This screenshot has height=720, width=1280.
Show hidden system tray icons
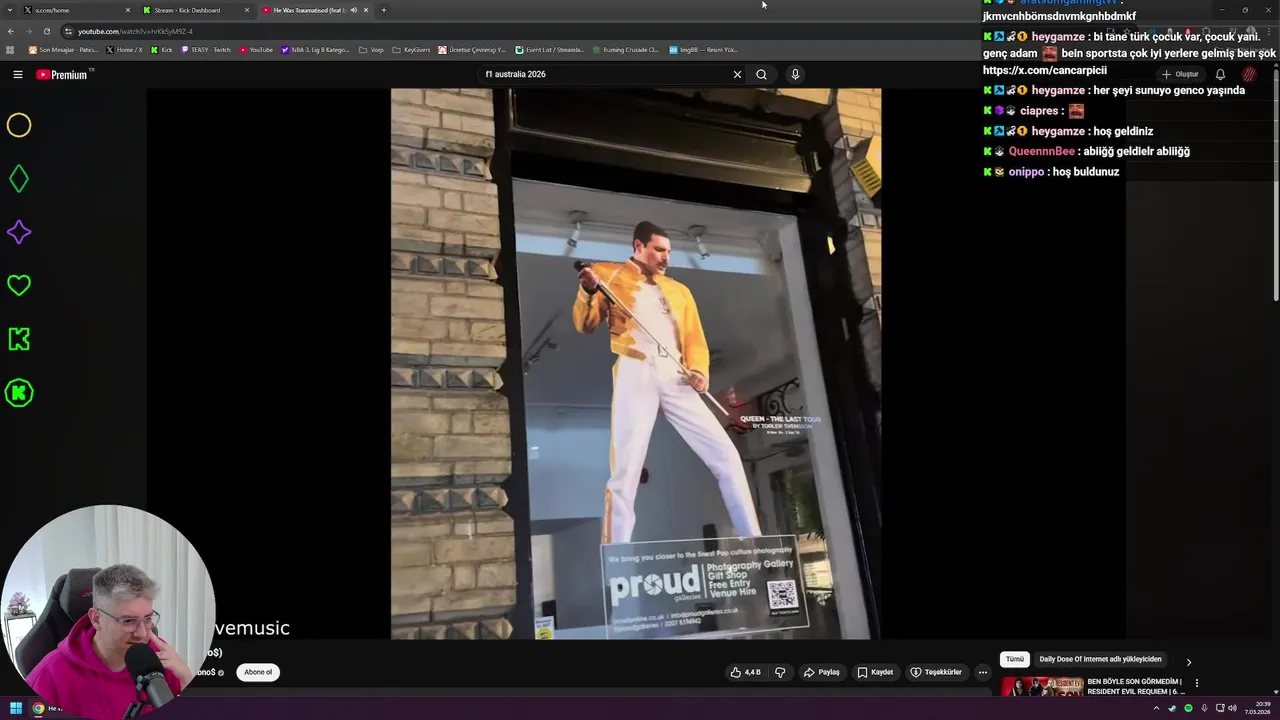coord(1156,708)
